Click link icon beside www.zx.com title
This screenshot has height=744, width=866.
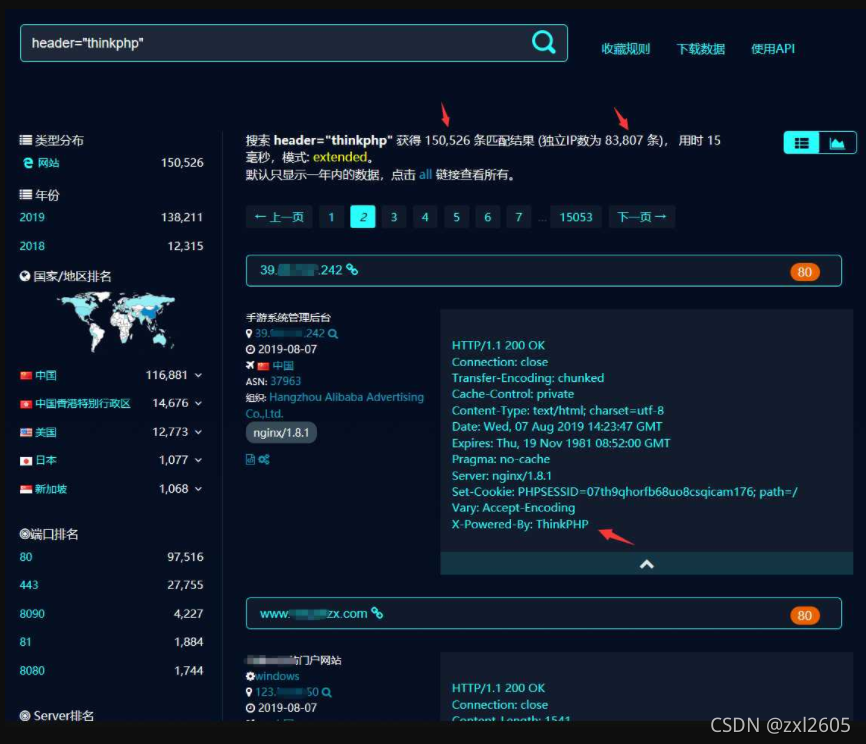click(377, 613)
